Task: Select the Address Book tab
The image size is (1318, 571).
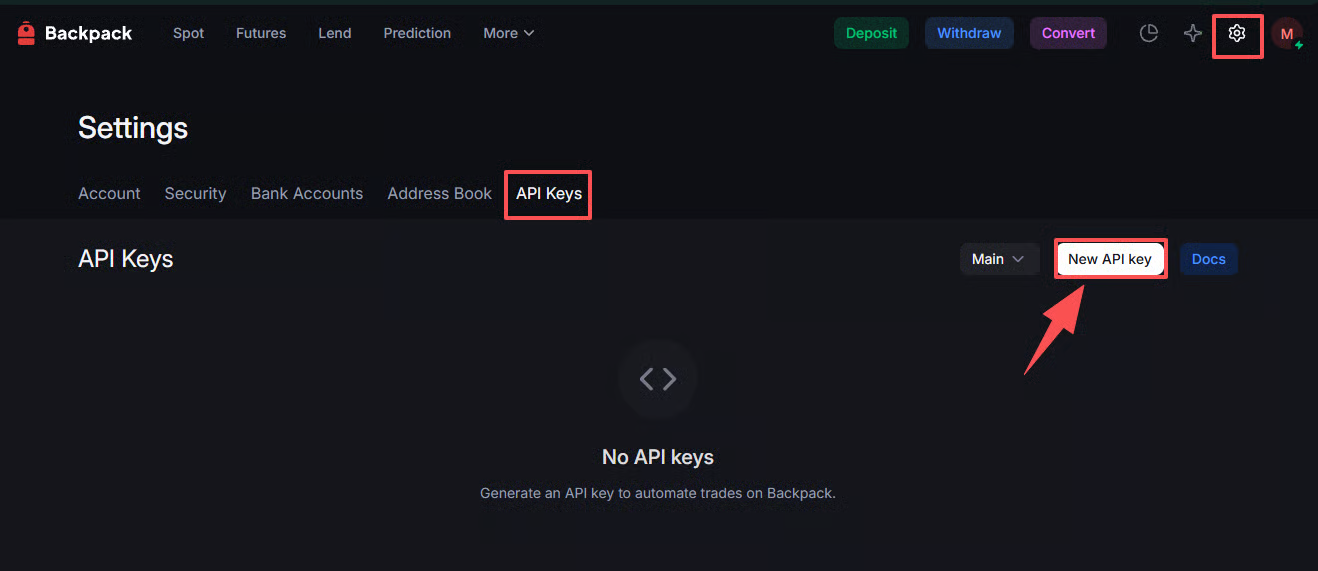Action: [x=440, y=193]
